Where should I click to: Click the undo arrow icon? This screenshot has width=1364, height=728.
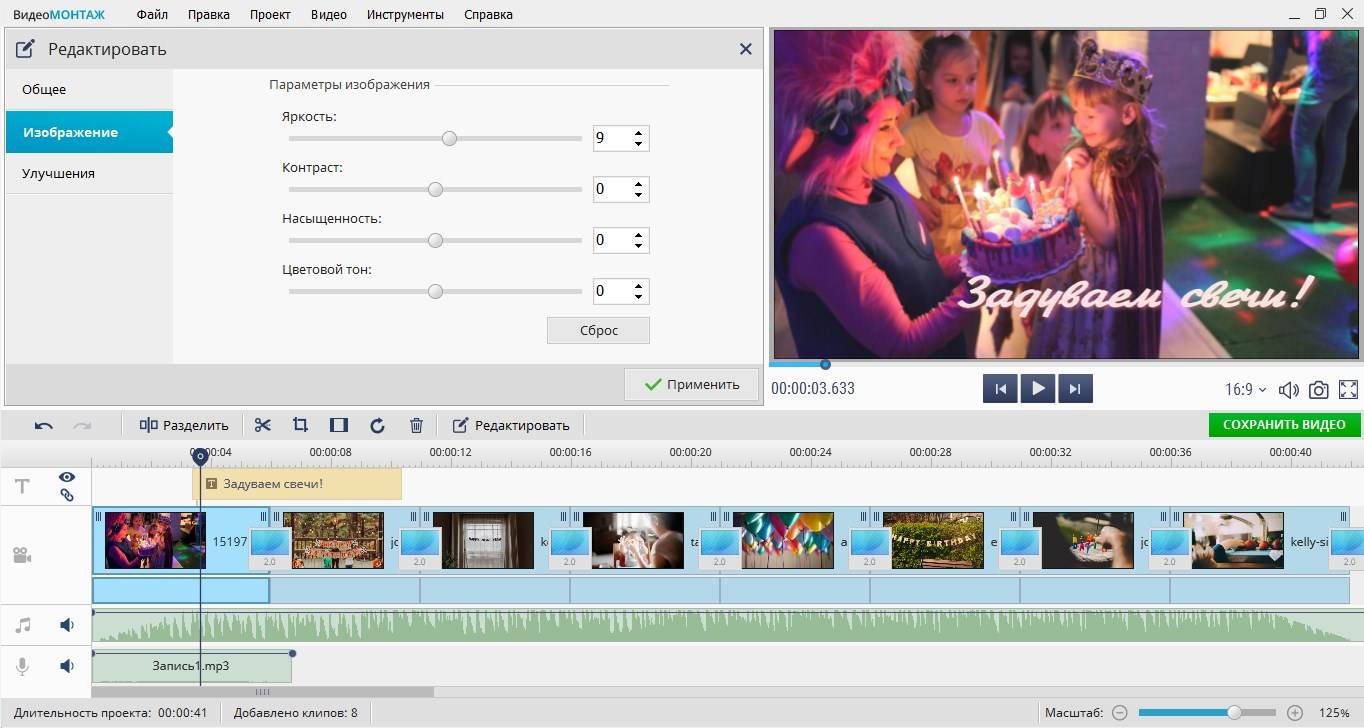tap(44, 425)
